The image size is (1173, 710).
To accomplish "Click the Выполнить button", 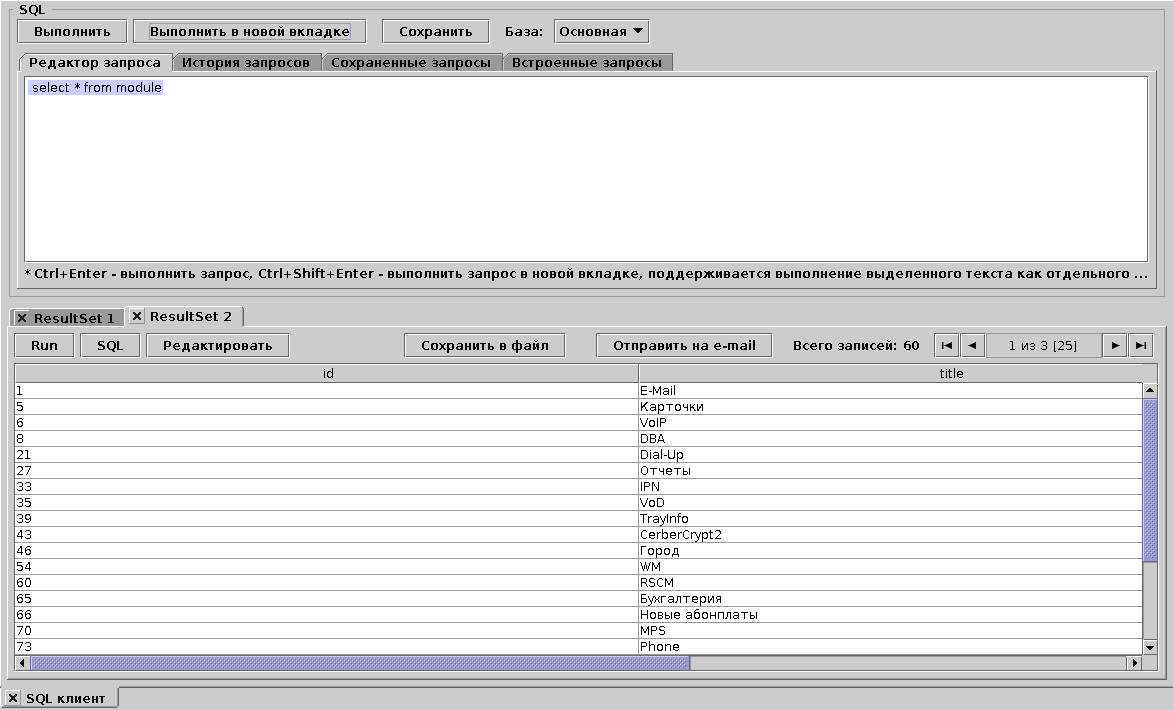I will point(72,30).
